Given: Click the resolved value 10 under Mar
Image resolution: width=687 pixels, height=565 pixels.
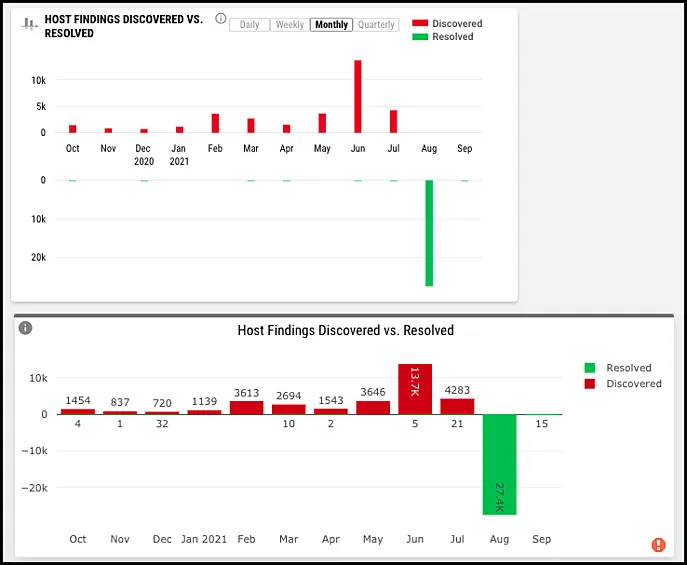Looking at the screenshot, I should coord(288,424).
